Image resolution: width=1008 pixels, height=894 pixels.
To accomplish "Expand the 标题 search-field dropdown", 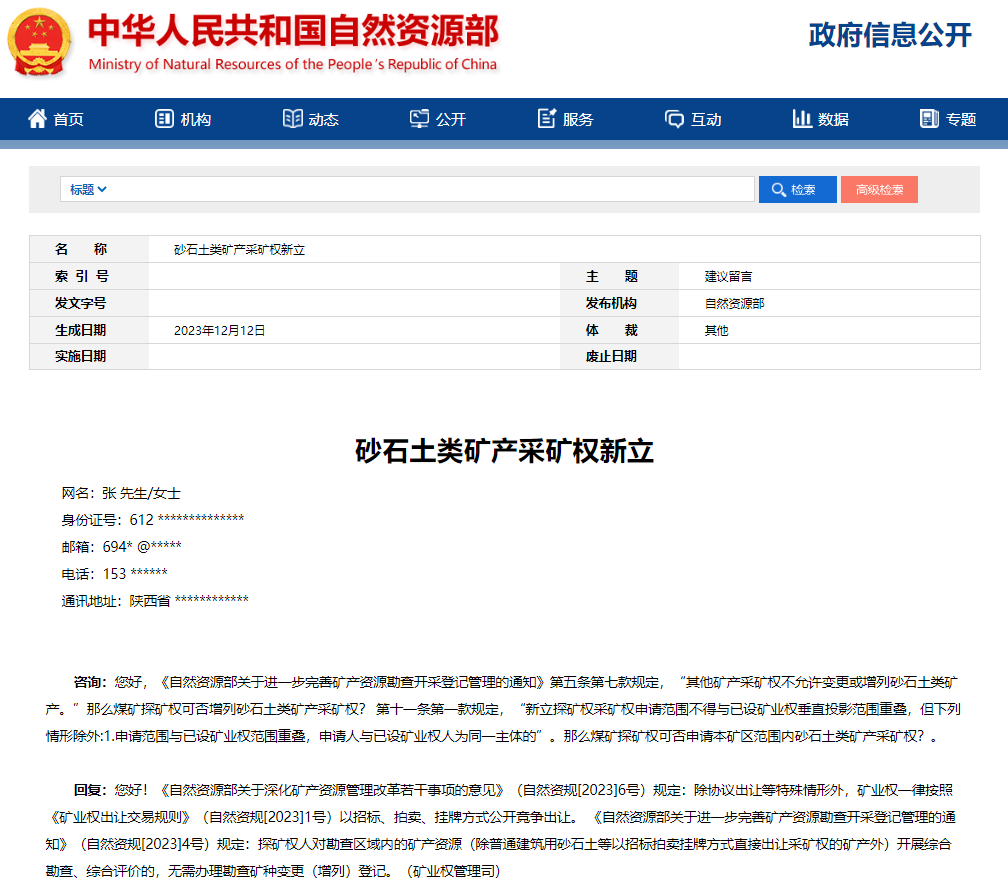I will 88,190.
